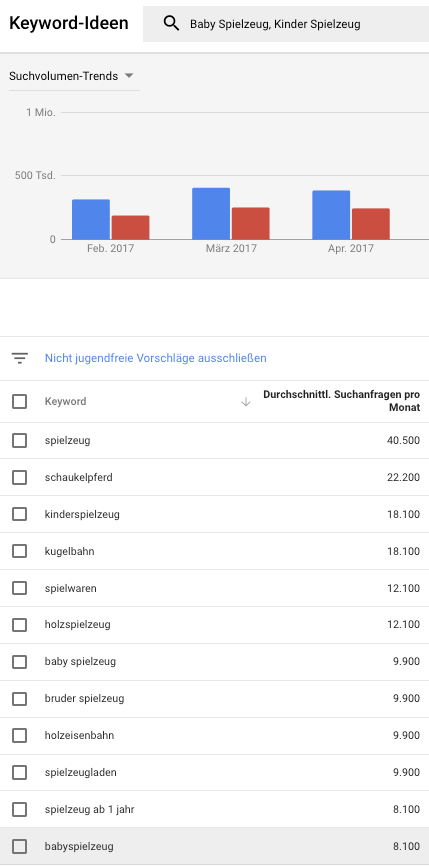Click the Suchvolumen-Trends dropdown arrow
Screen dimensions: 429x866
129,76
